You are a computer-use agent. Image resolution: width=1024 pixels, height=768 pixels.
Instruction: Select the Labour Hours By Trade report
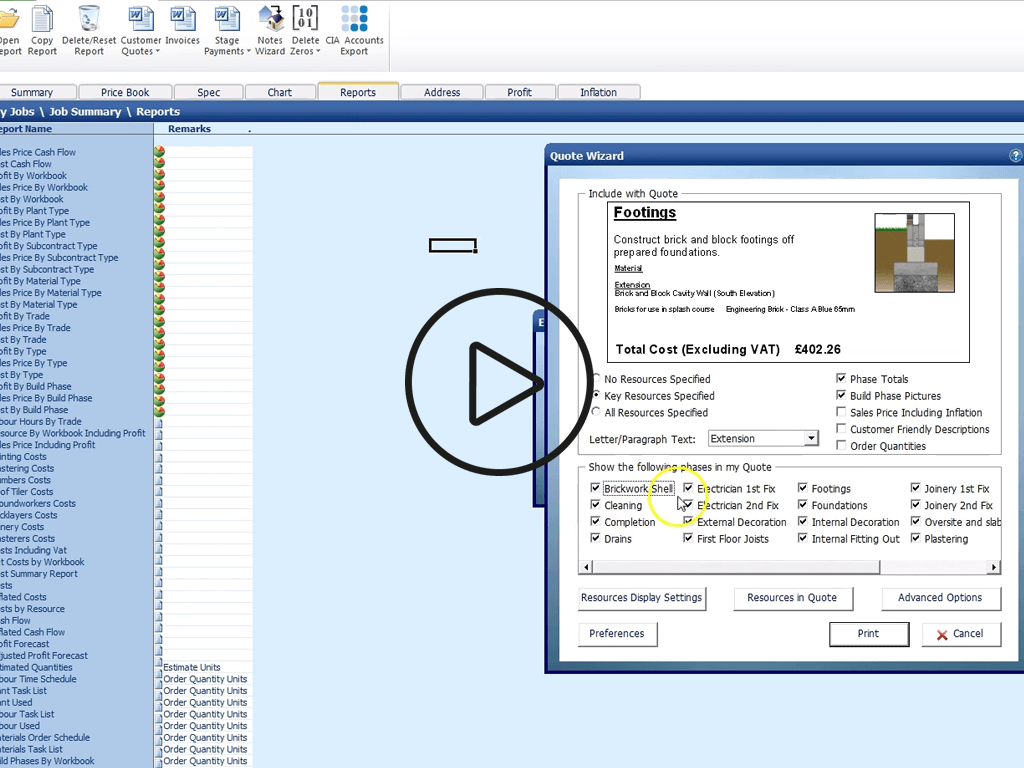coord(40,421)
